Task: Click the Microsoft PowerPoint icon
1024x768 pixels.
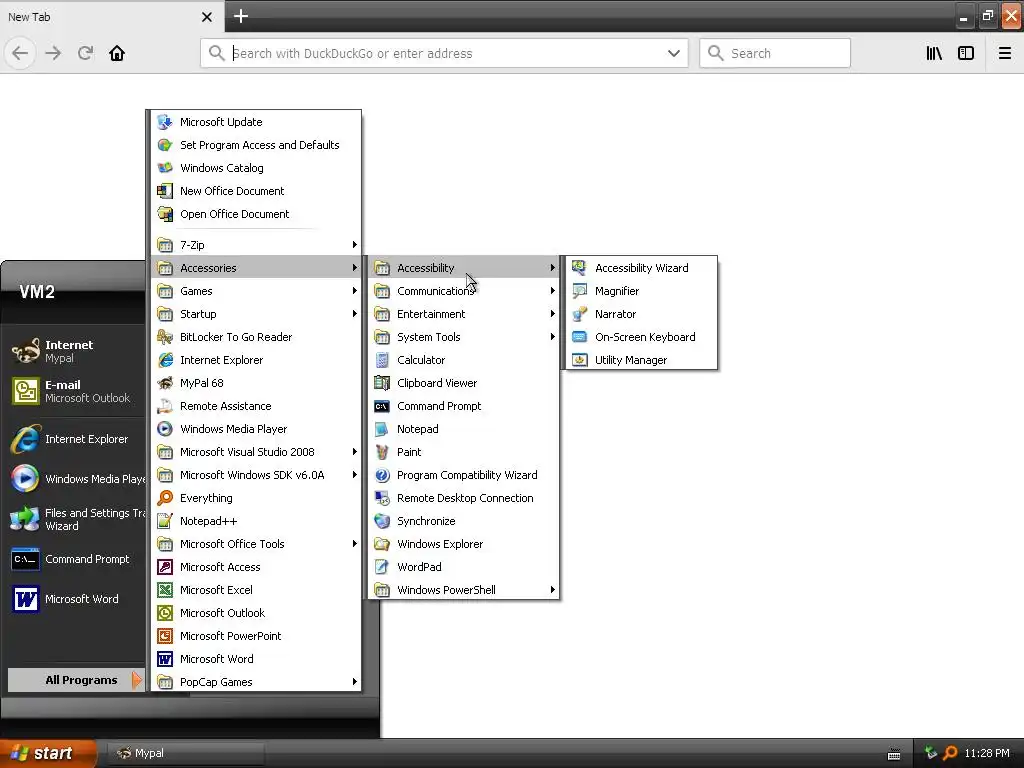Action: point(165,636)
